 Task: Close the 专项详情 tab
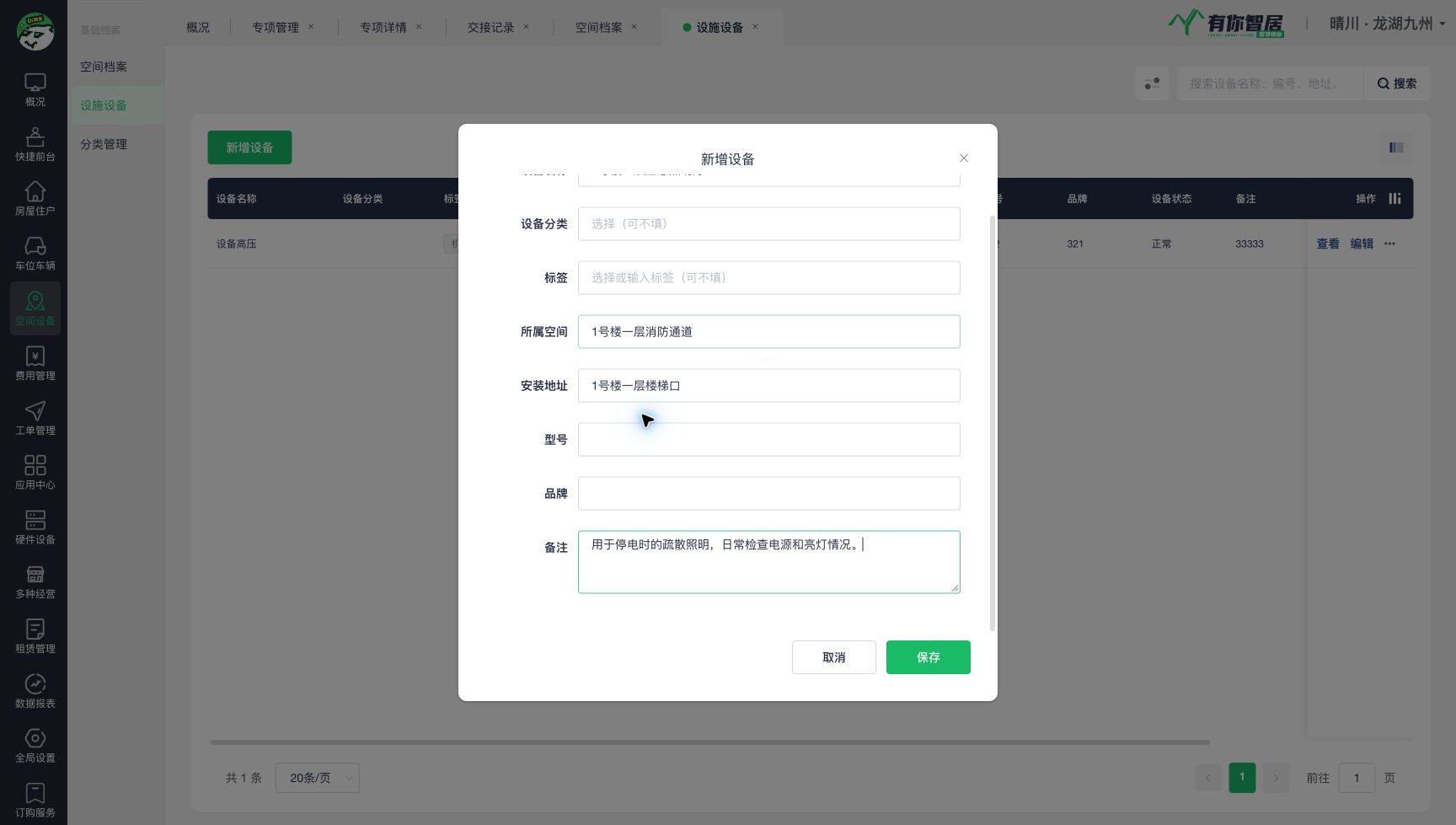(x=419, y=27)
